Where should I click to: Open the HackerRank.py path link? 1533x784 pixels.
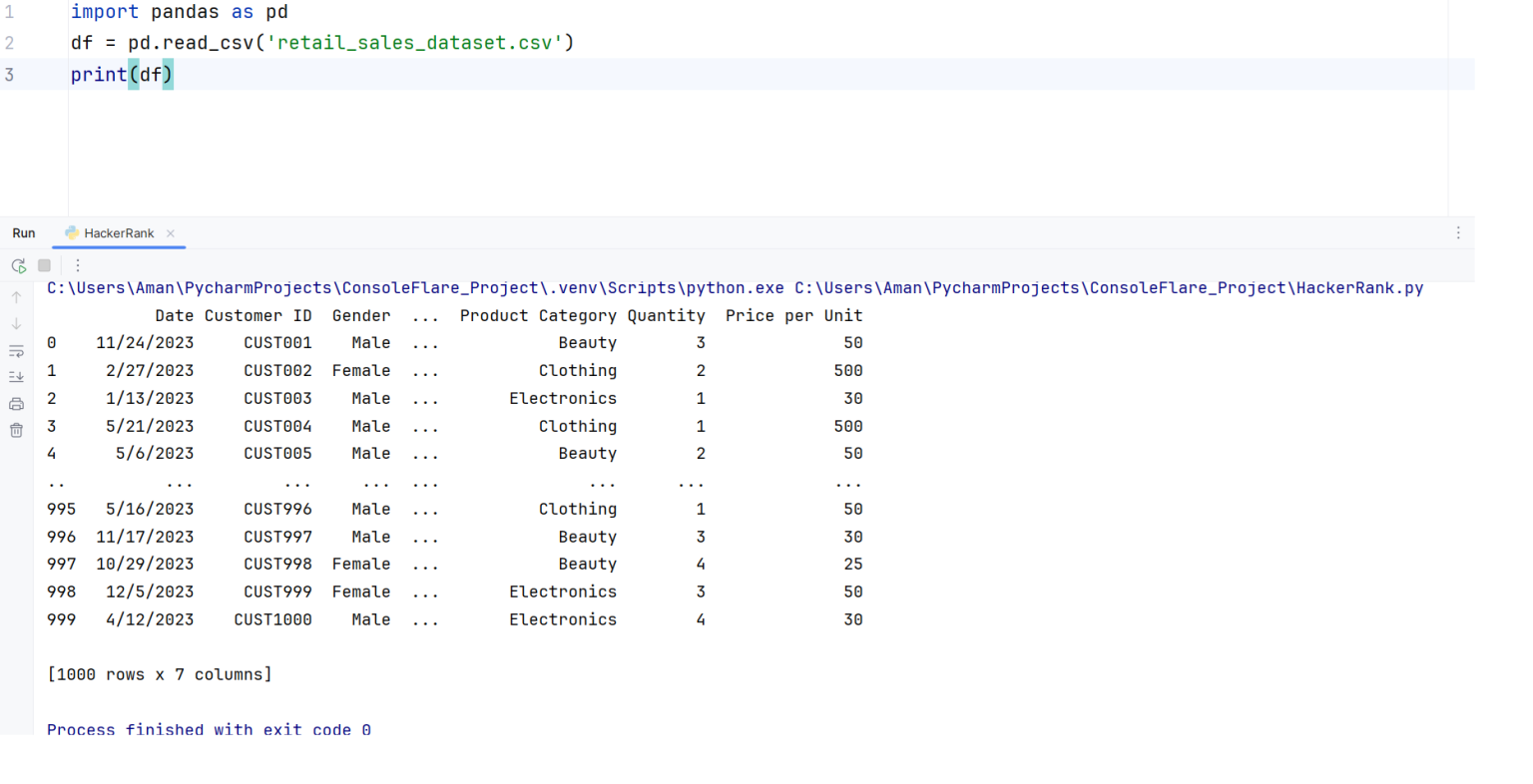point(1108,287)
